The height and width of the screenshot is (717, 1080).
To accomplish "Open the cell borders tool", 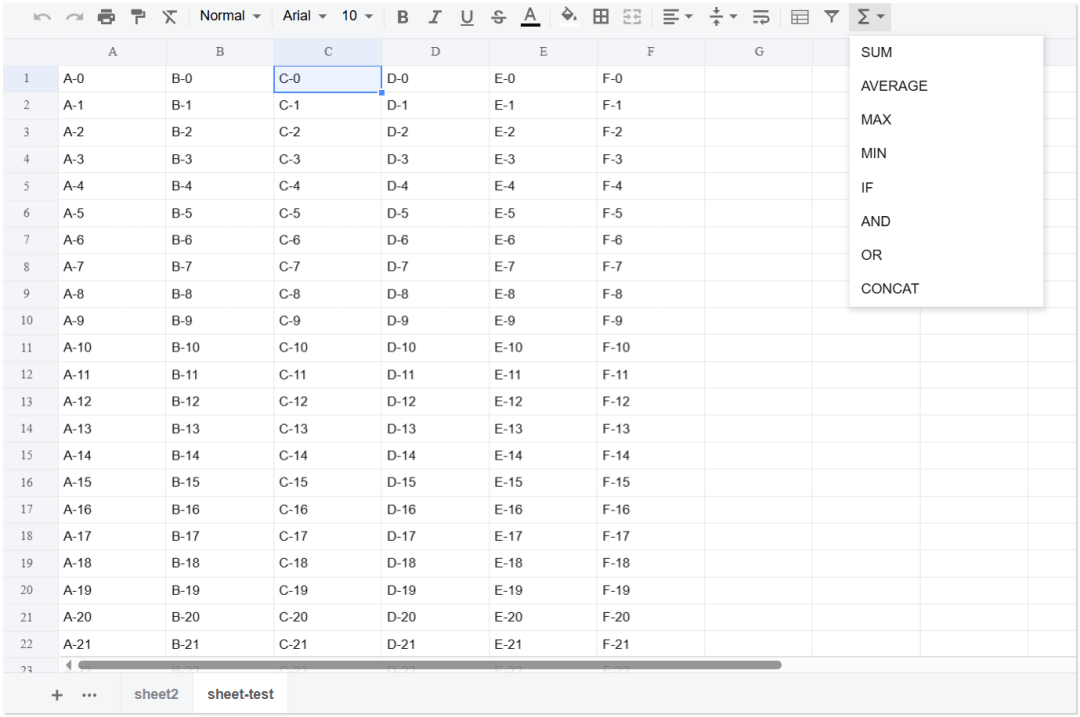I will pyautogui.click(x=601, y=17).
